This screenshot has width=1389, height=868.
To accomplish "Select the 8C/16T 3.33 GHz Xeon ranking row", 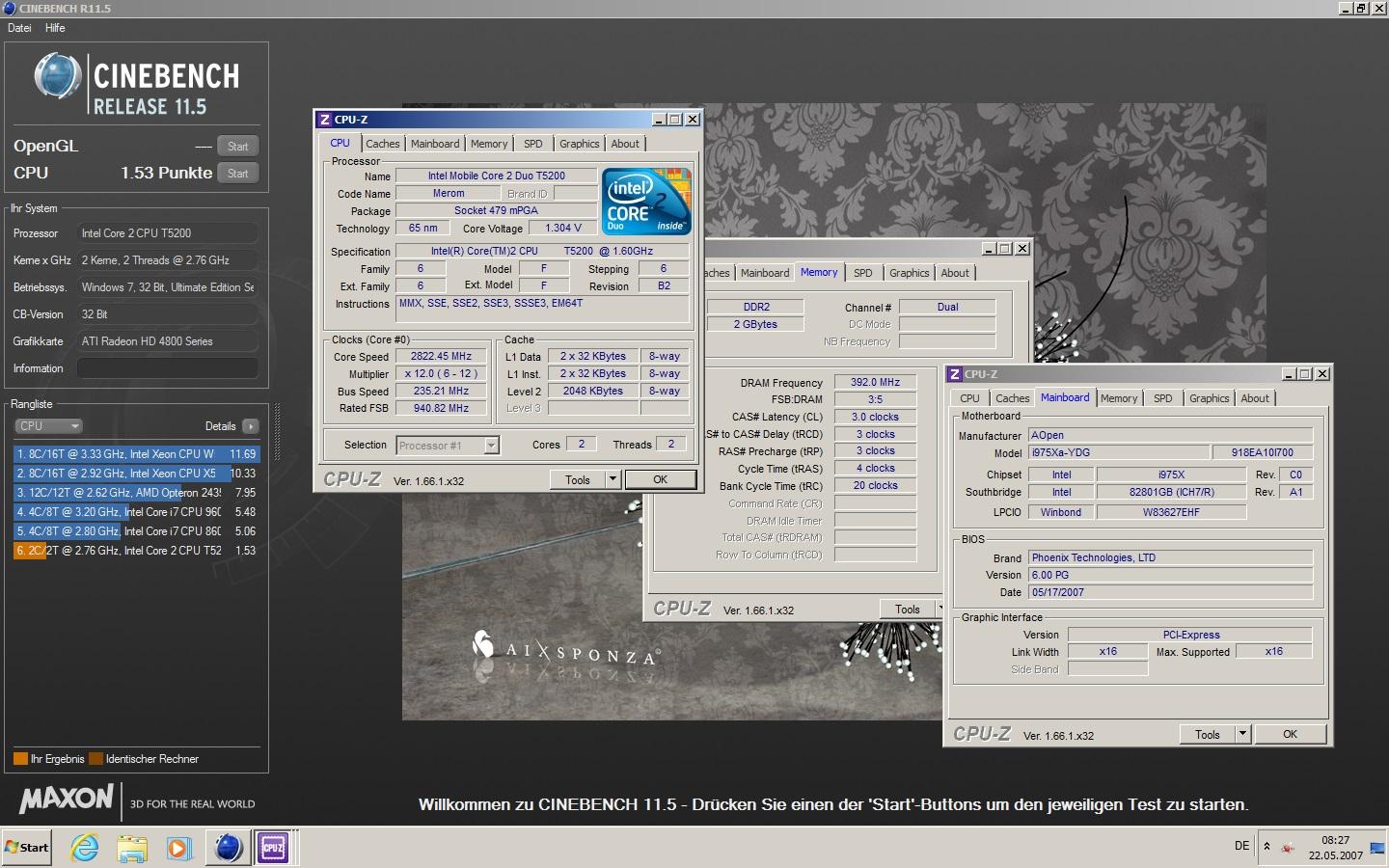I will (136, 453).
